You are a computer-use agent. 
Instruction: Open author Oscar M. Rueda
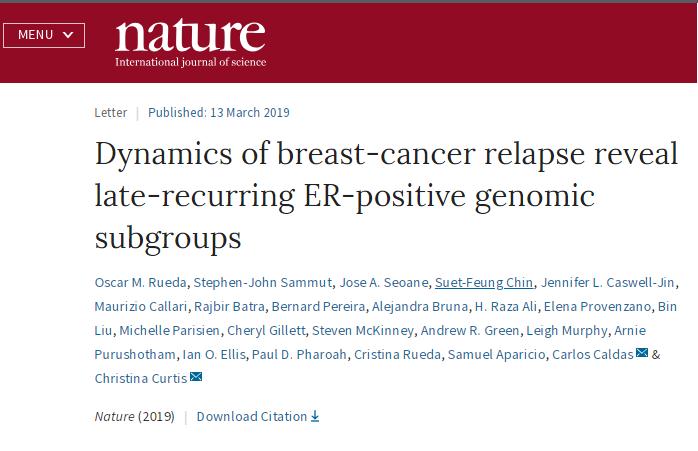140,282
